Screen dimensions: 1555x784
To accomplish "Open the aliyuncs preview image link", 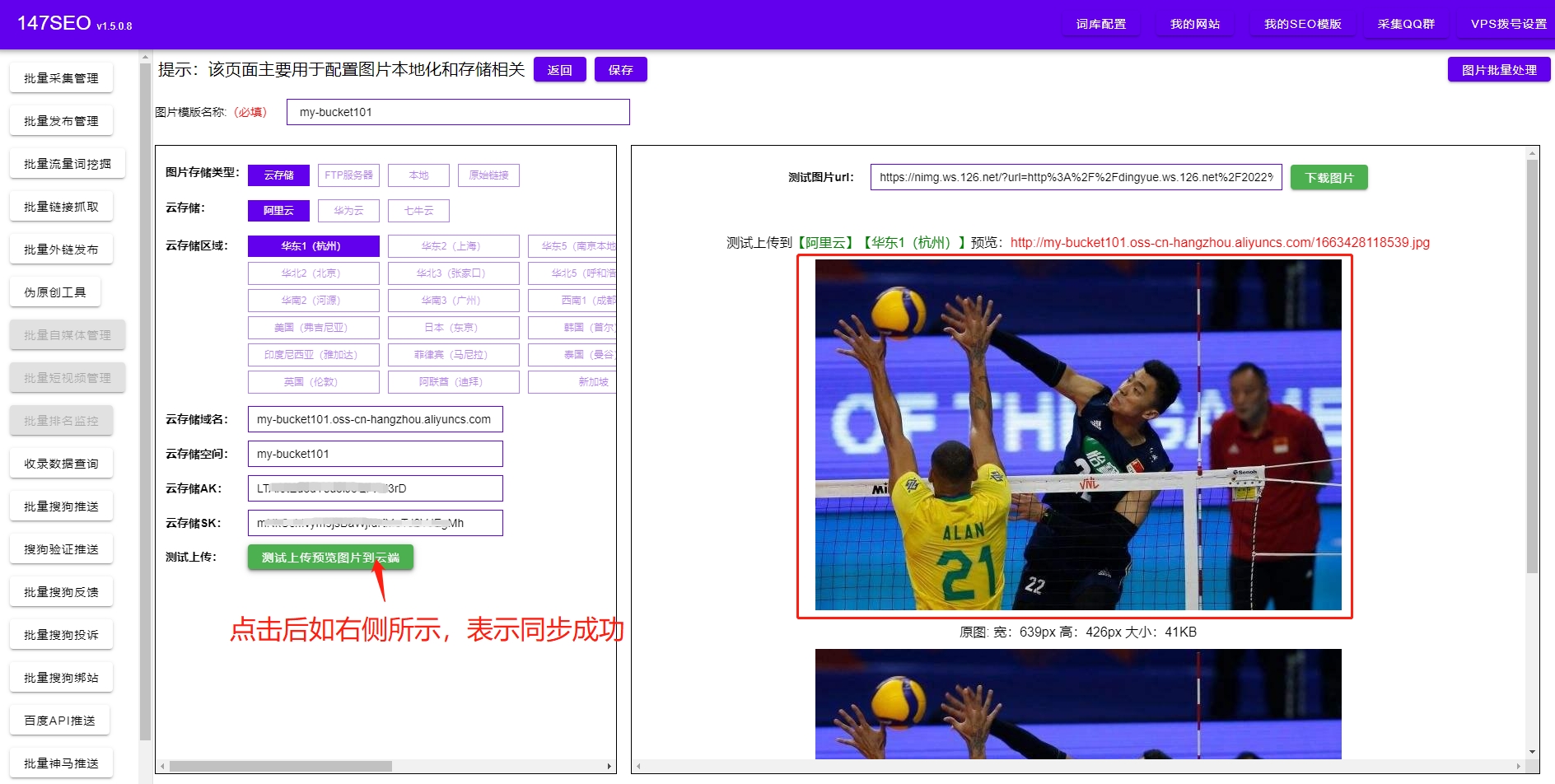I will [x=1220, y=243].
